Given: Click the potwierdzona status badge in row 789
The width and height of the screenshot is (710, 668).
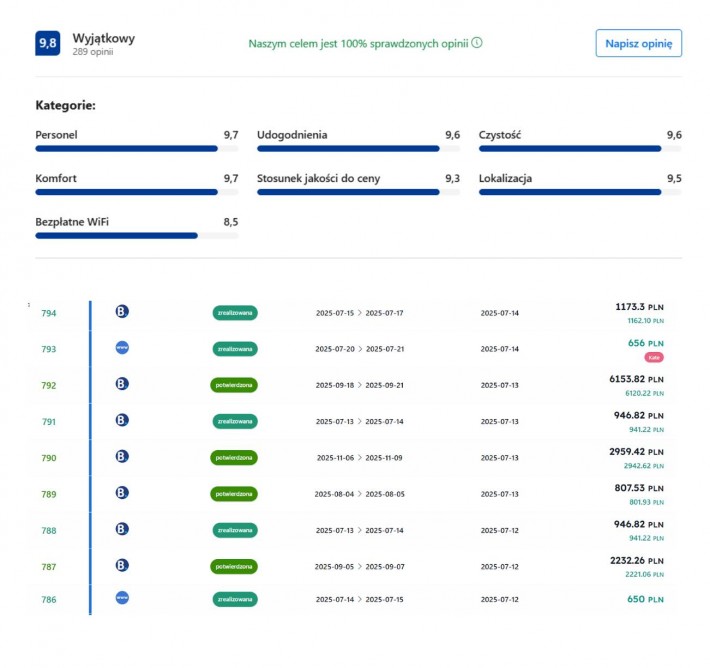Looking at the screenshot, I should tap(234, 494).
